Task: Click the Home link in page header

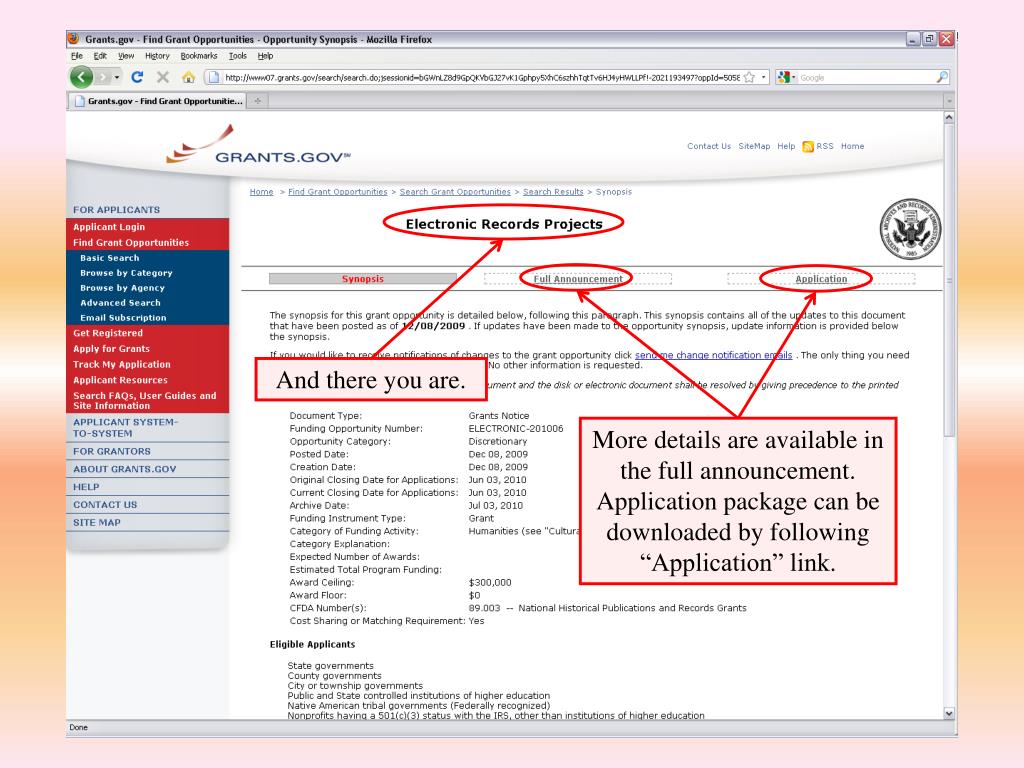Action: tap(852, 146)
